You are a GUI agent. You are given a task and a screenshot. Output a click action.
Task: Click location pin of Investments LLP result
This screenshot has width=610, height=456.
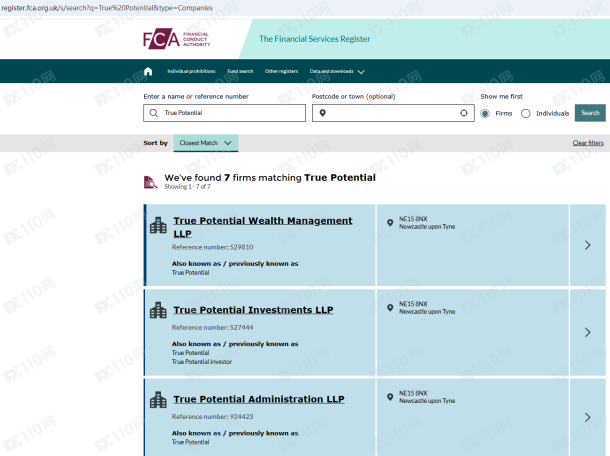tap(390, 308)
